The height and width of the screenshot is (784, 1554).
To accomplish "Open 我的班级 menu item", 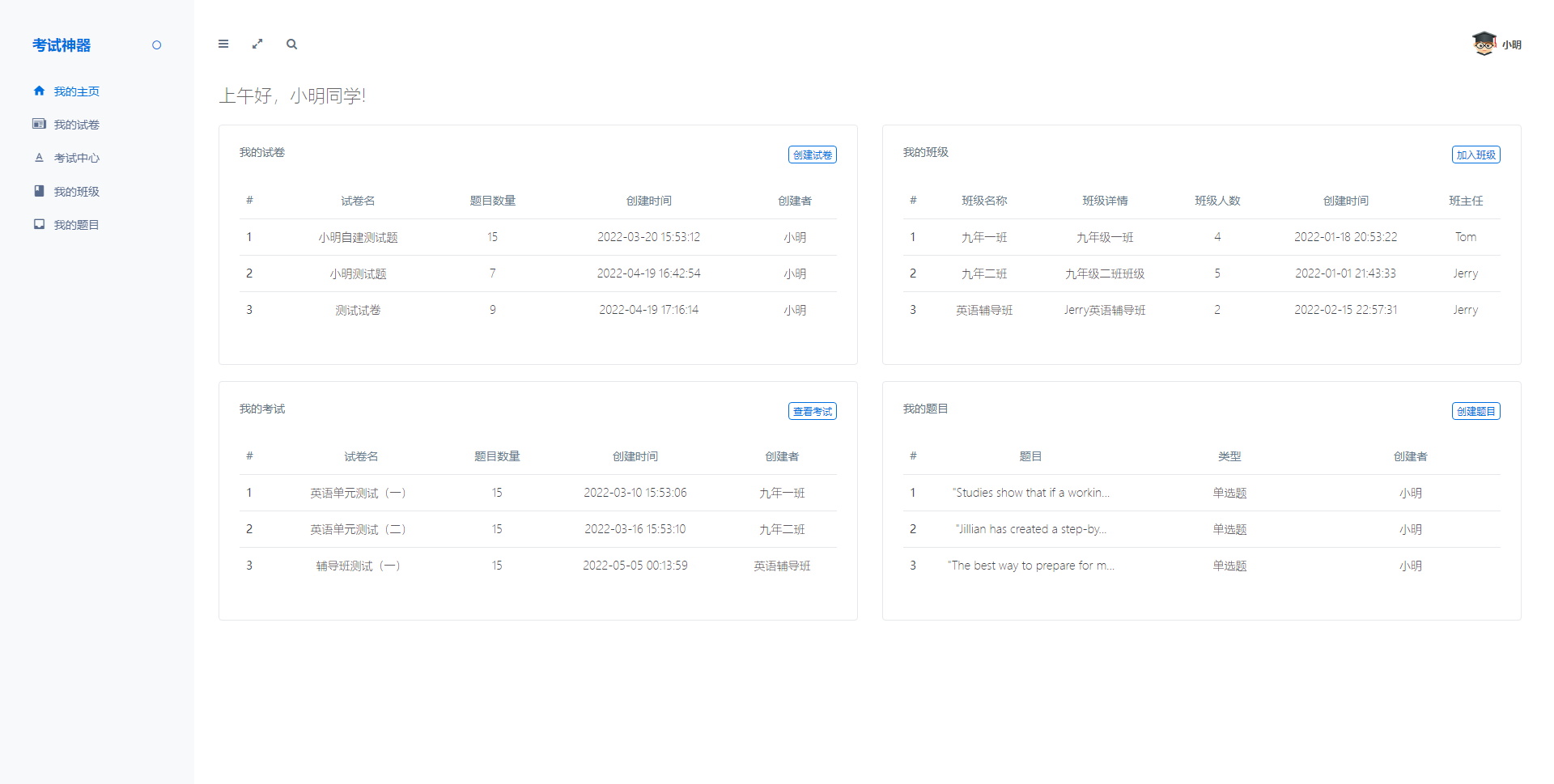I will click(x=77, y=192).
